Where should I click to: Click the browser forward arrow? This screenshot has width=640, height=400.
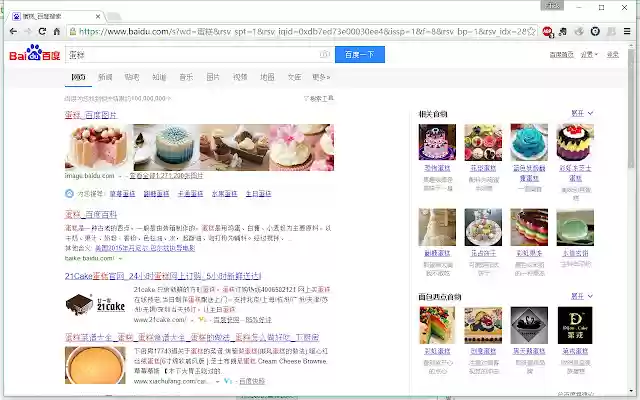pyautogui.click(x=28, y=31)
